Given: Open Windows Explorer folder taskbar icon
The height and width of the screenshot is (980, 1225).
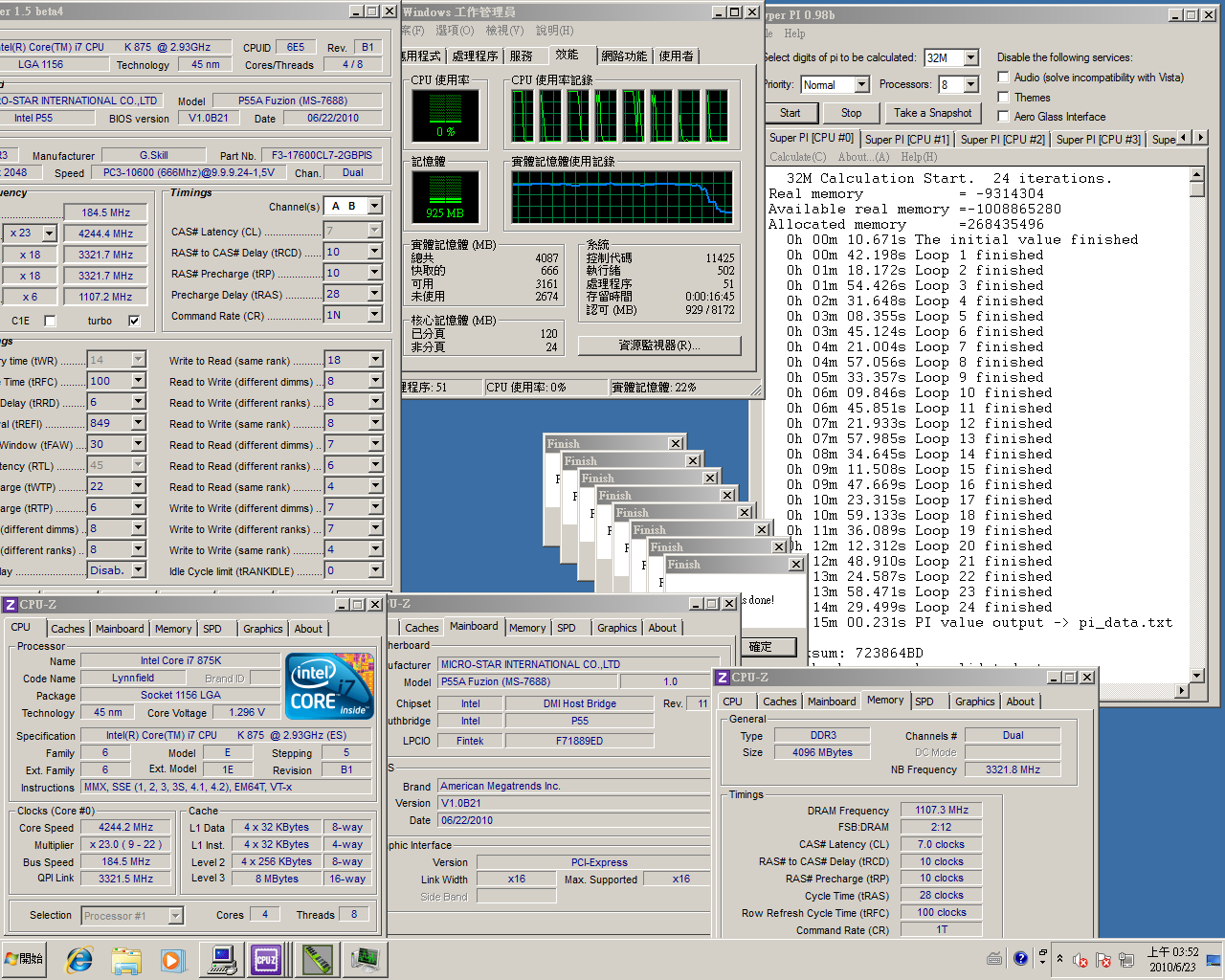Looking at the screenshot, I should [x=126, y=960].
